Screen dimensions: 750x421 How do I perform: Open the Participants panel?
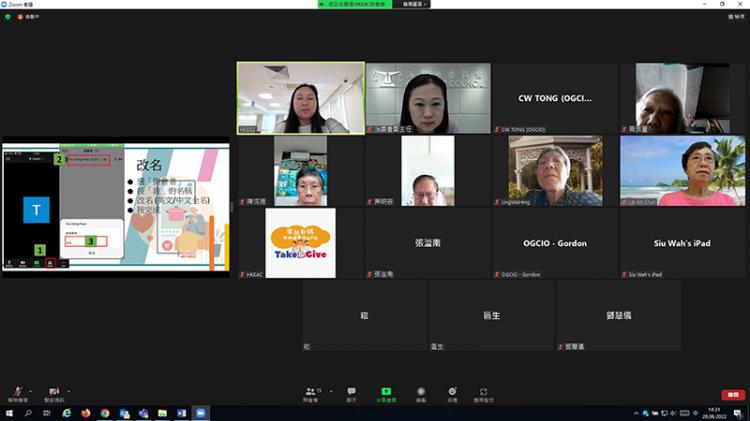314,392
